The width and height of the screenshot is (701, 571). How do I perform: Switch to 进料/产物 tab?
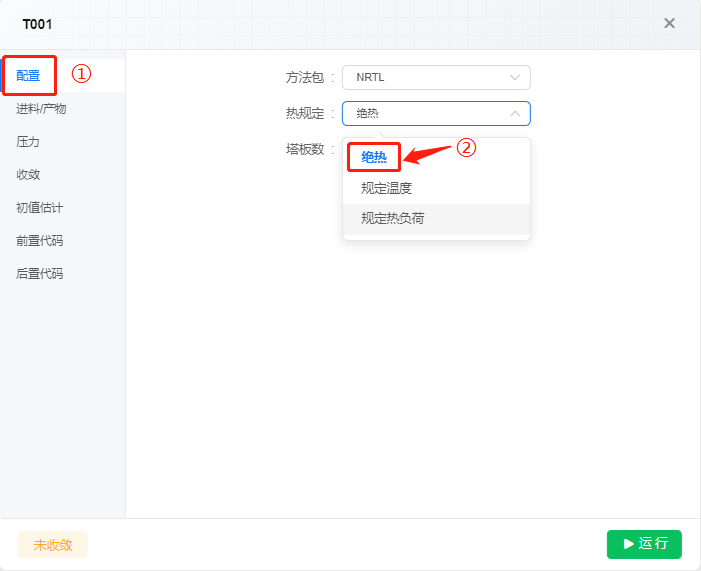[x=41, y=109]
